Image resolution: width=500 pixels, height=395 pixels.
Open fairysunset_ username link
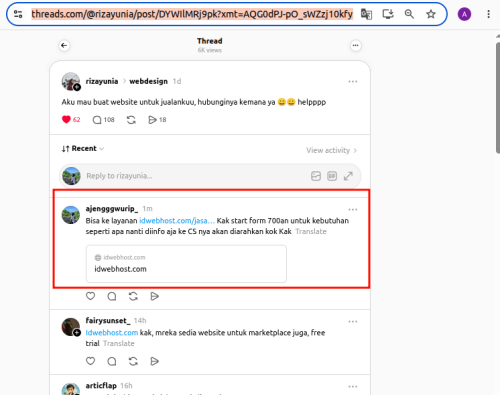point(108,321)
